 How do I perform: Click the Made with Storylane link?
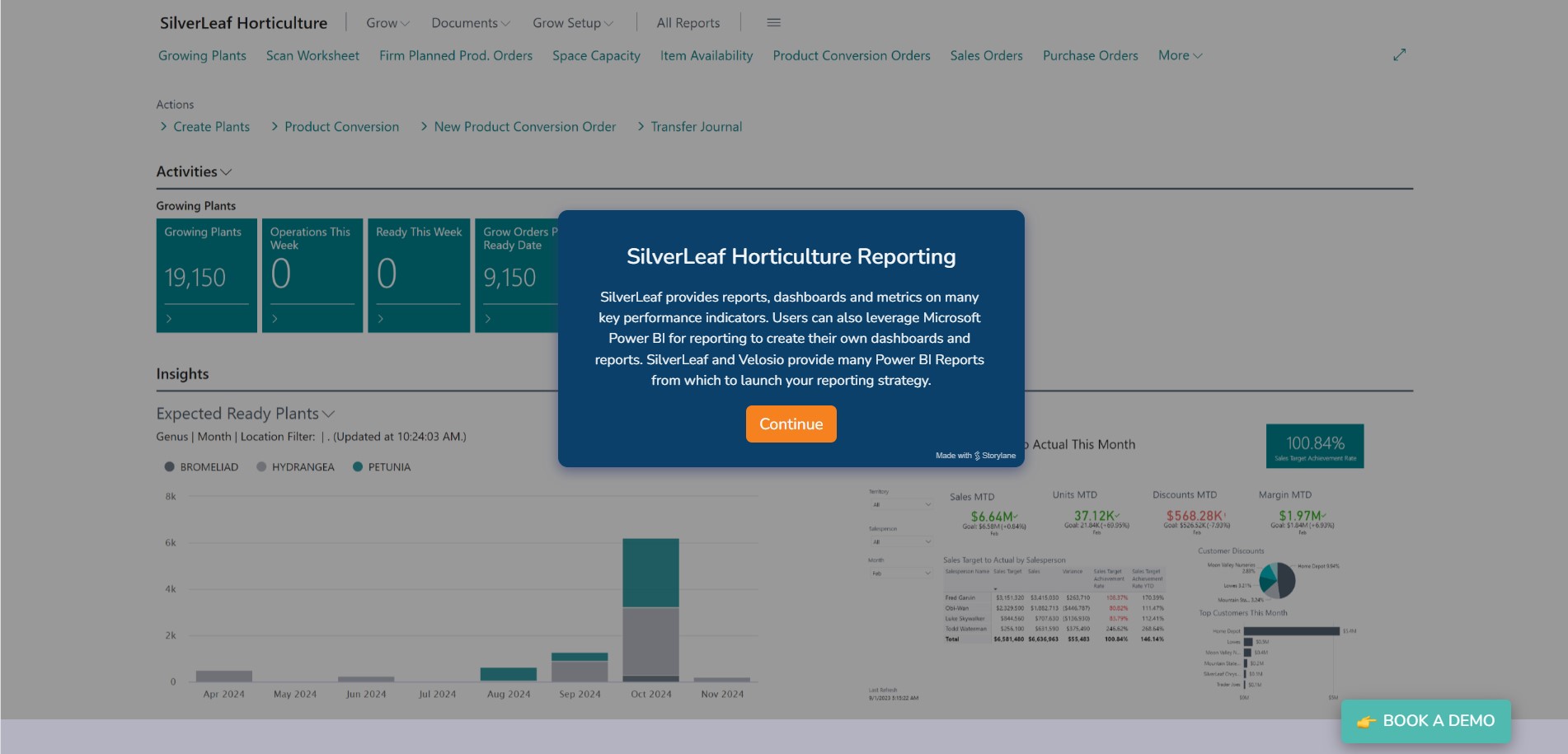975,455
